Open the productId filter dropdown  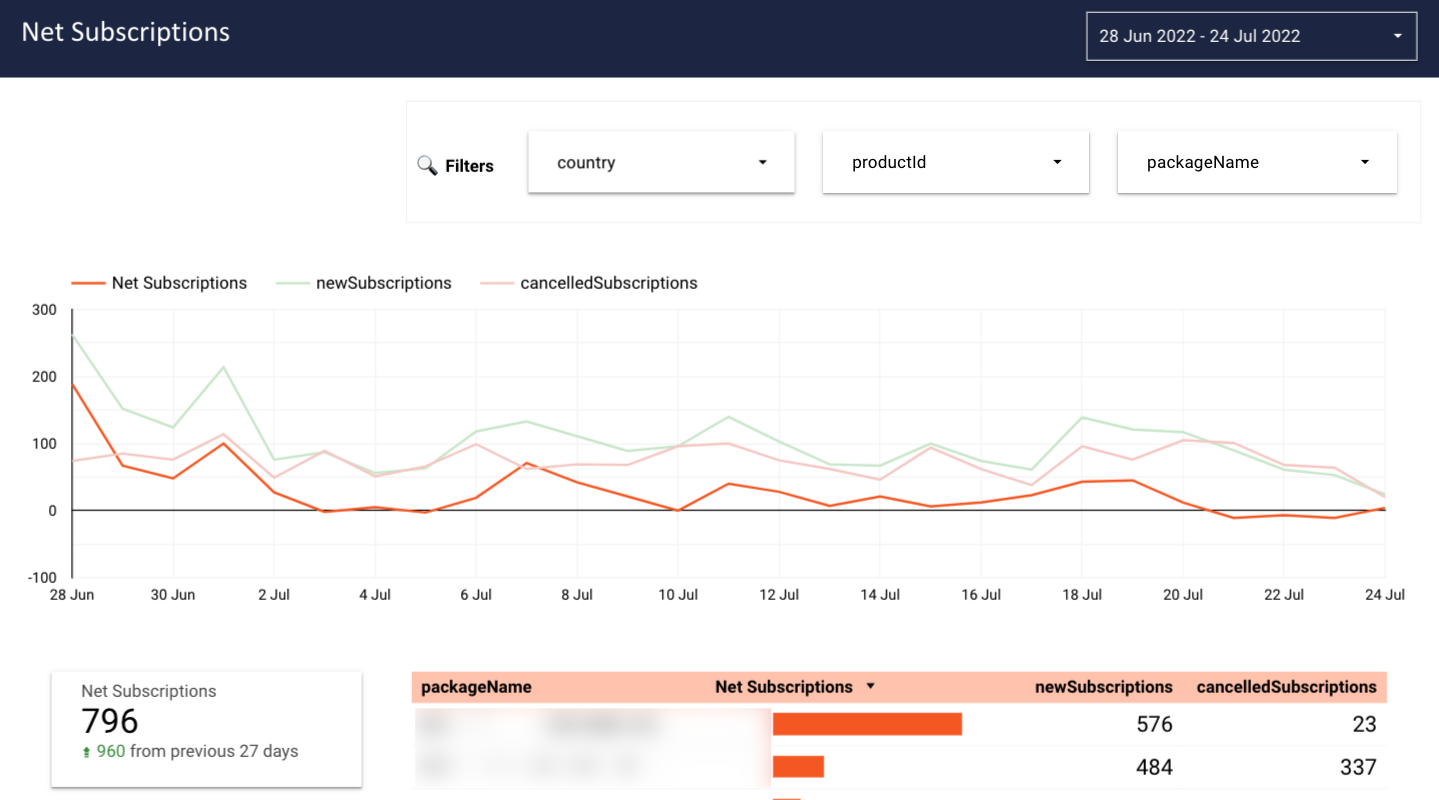coord(955,162)
